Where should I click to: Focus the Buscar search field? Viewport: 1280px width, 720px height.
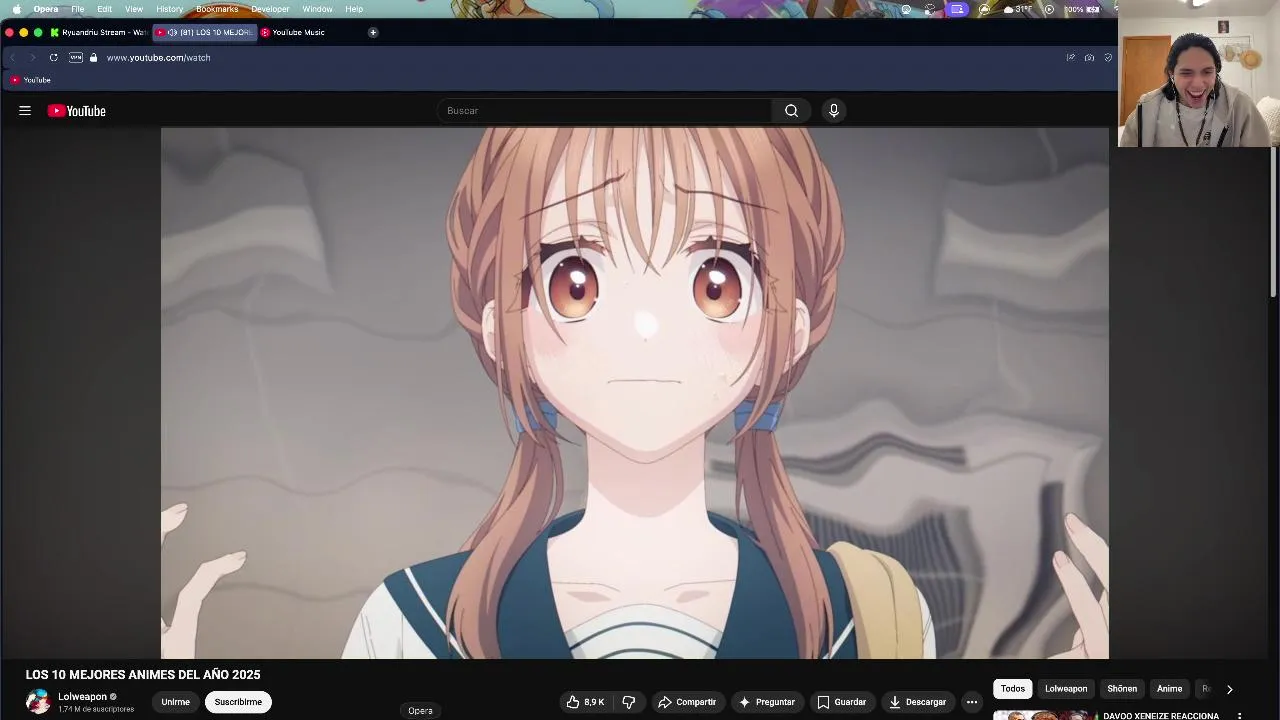[x=604, y=111]
